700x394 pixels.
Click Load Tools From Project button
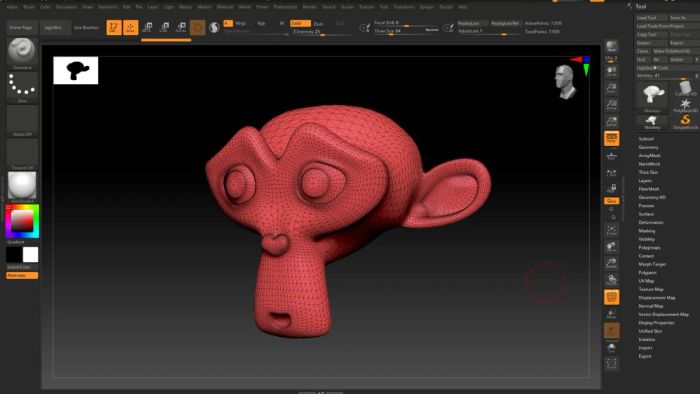coord(668,26)
